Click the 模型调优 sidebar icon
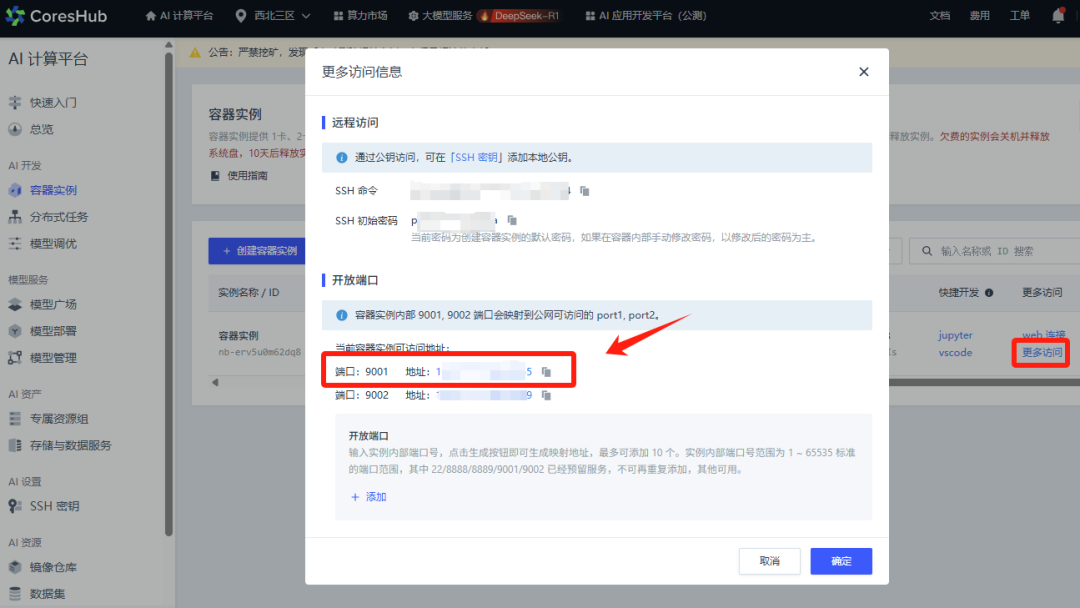Screen dimensions: 1080x608 15,244
